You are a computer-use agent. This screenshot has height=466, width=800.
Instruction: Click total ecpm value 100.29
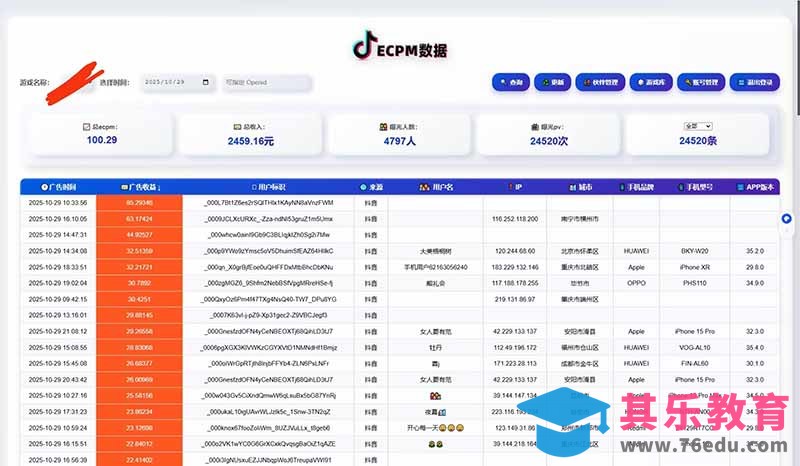click(x=102, y=140)
